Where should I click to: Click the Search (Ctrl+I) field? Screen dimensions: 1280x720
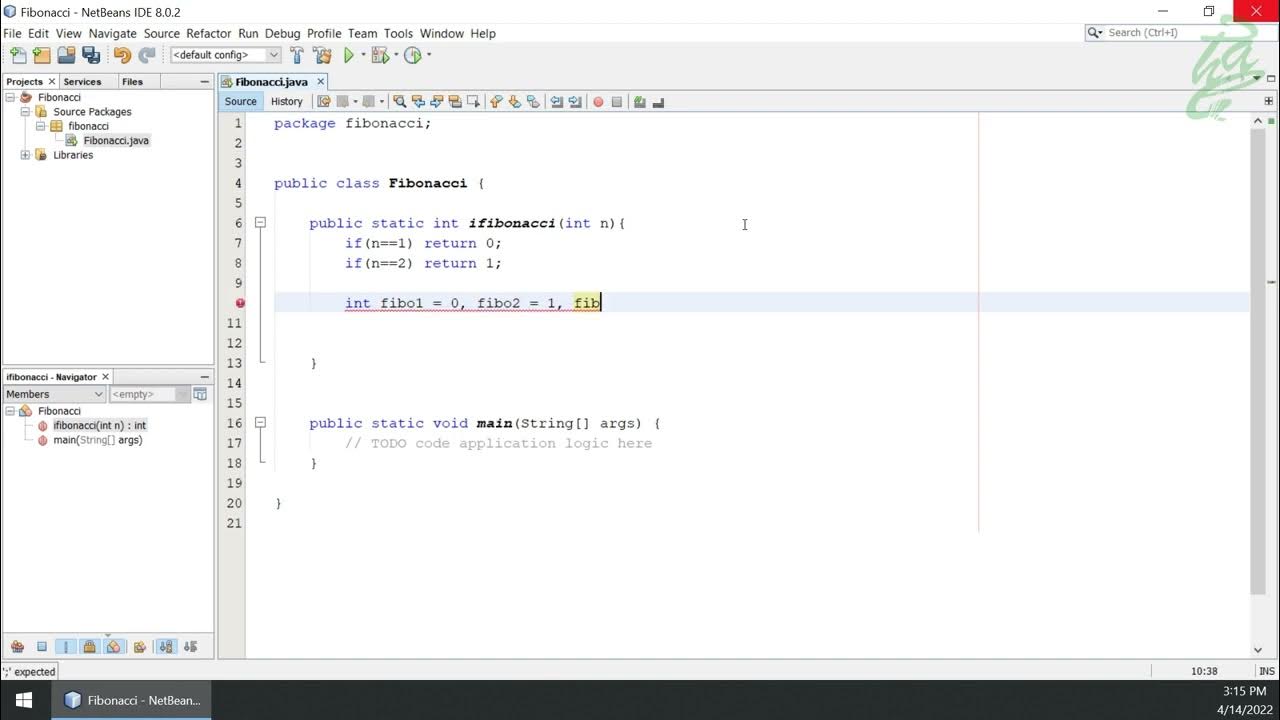click(x=1180, y=33)
